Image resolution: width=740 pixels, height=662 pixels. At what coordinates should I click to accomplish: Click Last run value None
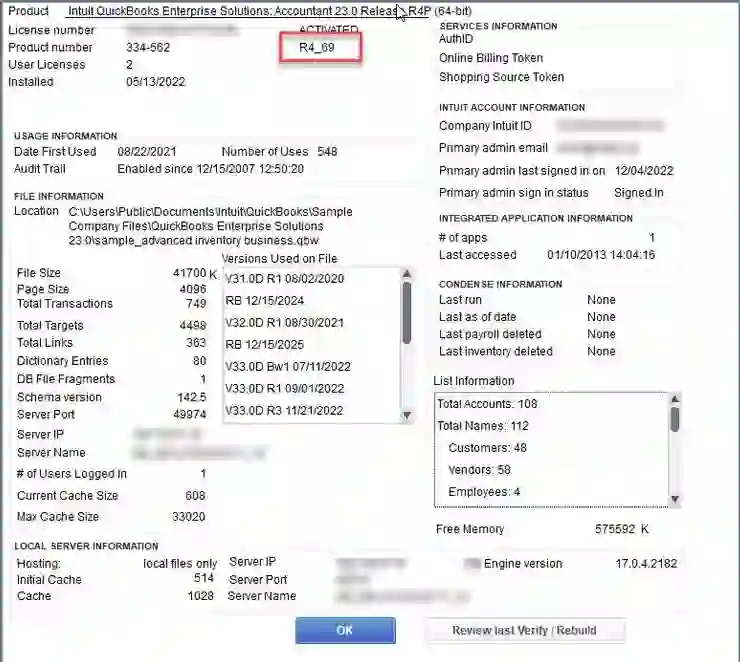(601, 300)
